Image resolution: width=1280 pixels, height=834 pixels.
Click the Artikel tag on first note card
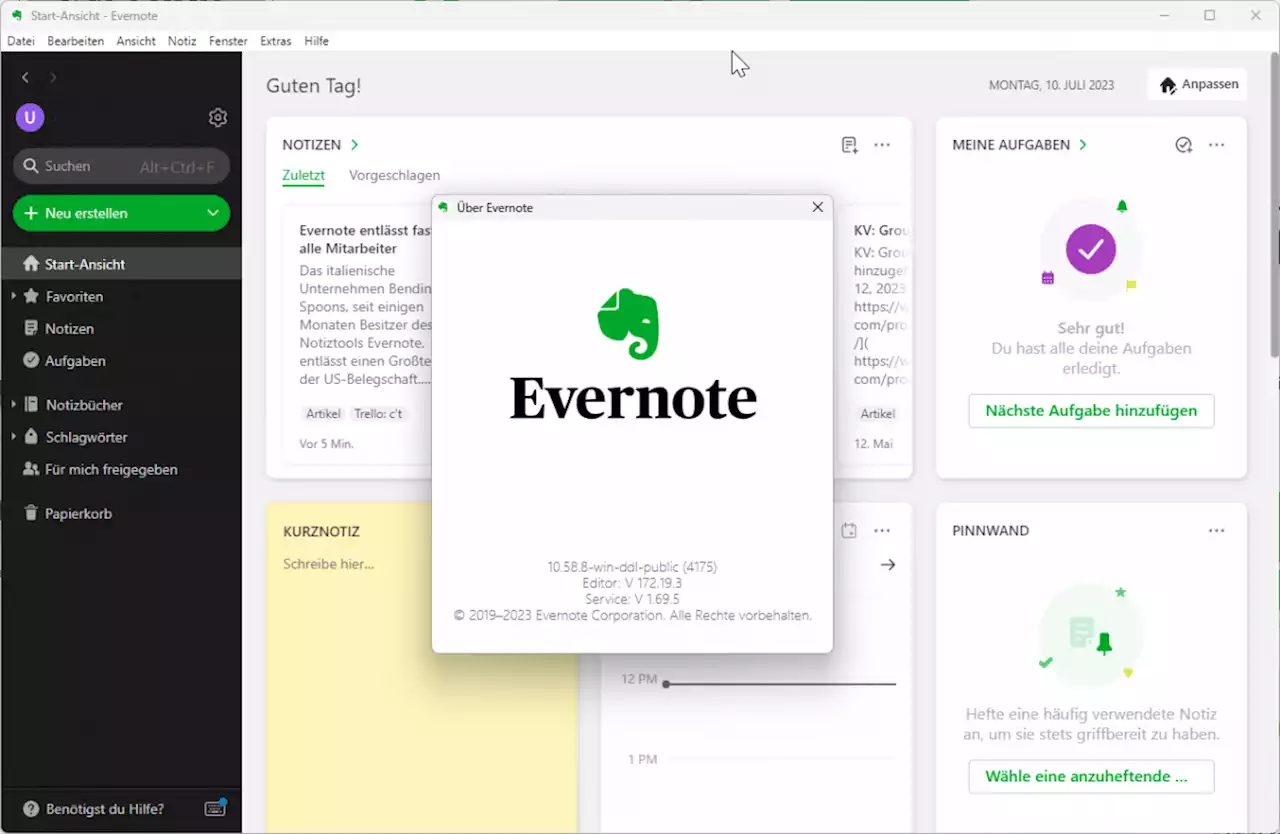[x=323, y=413]
